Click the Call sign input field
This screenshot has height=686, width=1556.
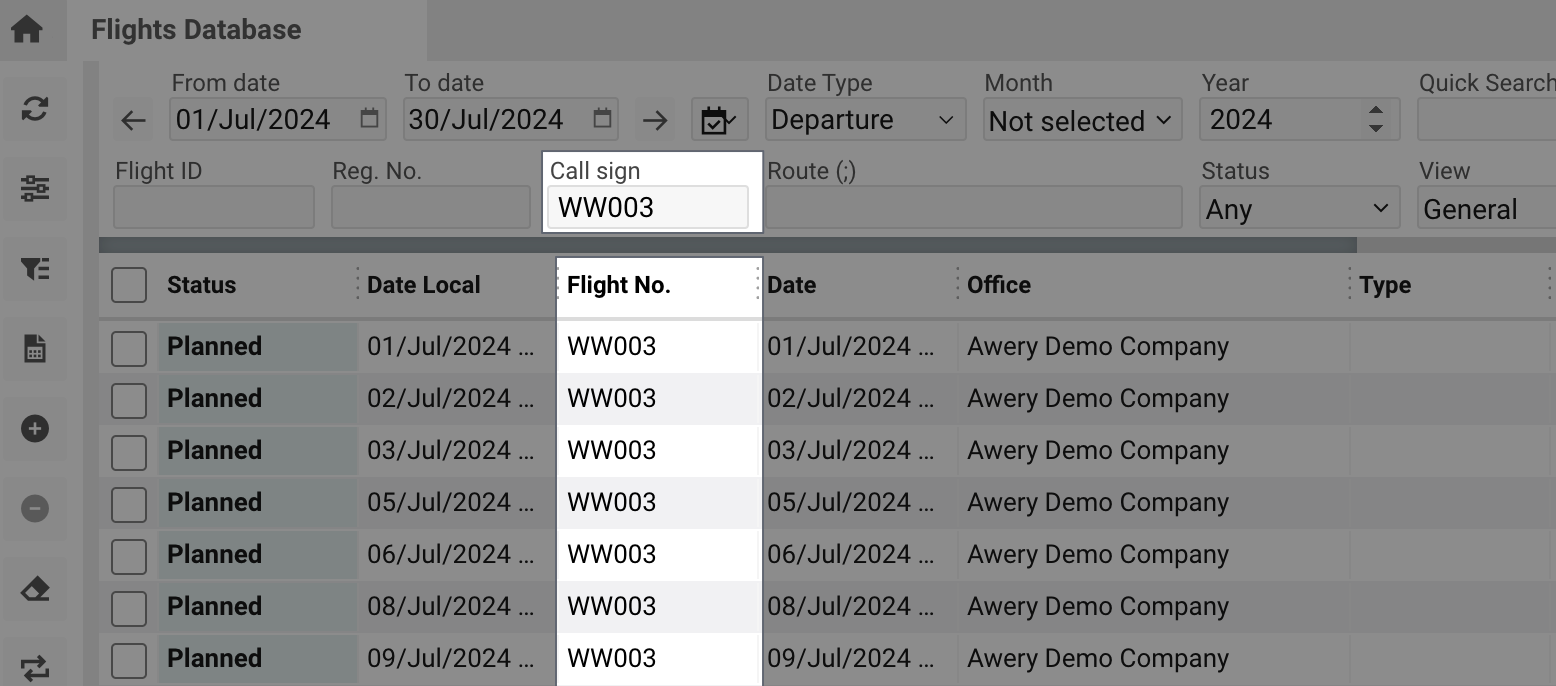647,207
